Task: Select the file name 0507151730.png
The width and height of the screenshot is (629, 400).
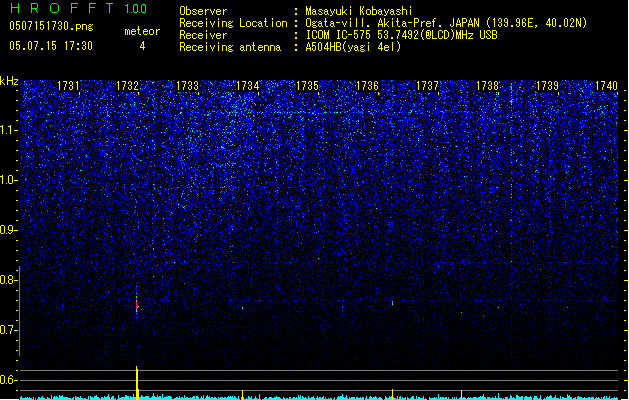Action: 51,27
